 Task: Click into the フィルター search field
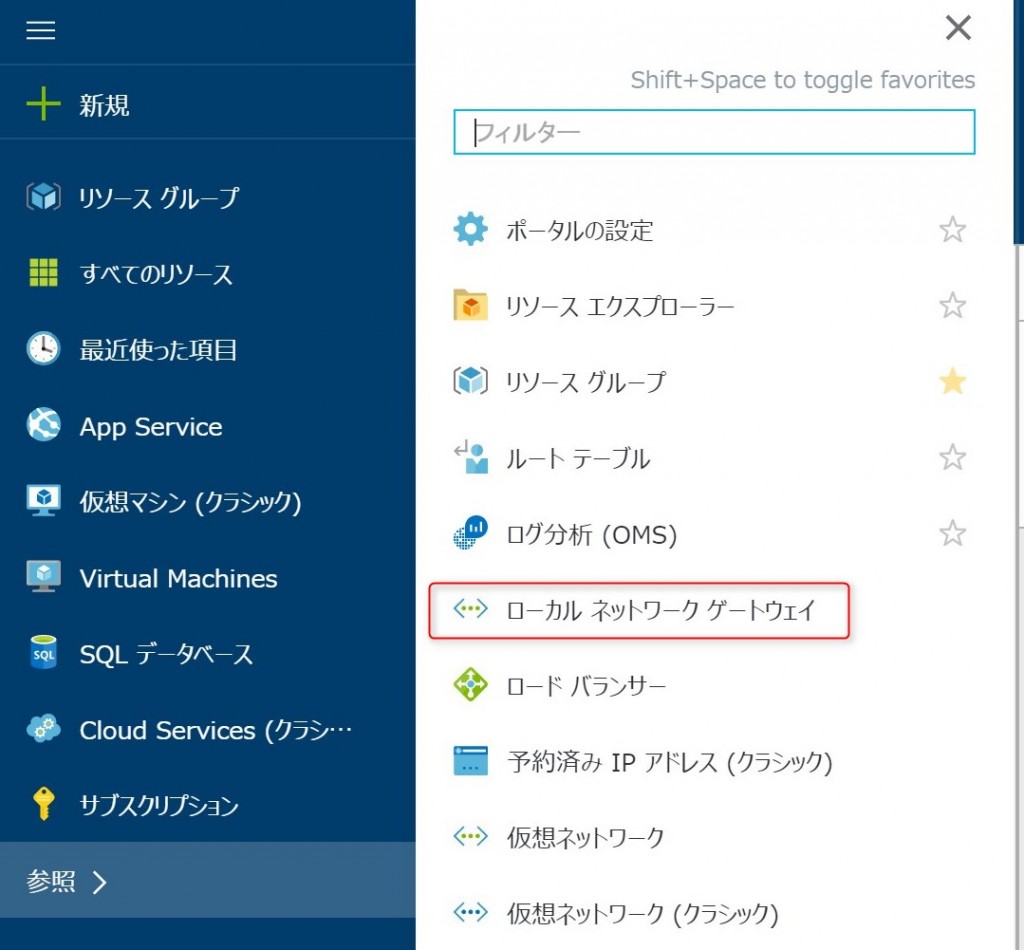click(714, 132)
